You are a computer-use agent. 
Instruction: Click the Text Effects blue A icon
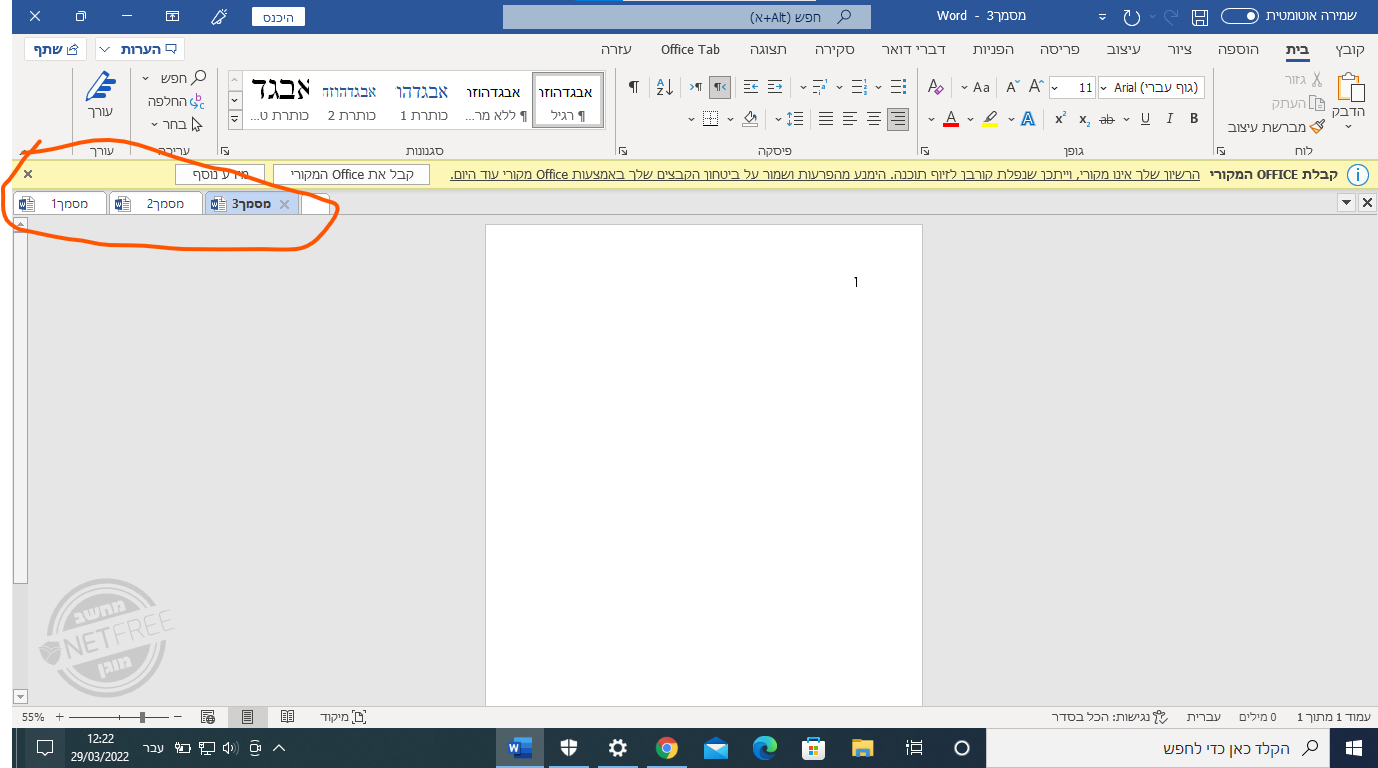(1027, 119)
